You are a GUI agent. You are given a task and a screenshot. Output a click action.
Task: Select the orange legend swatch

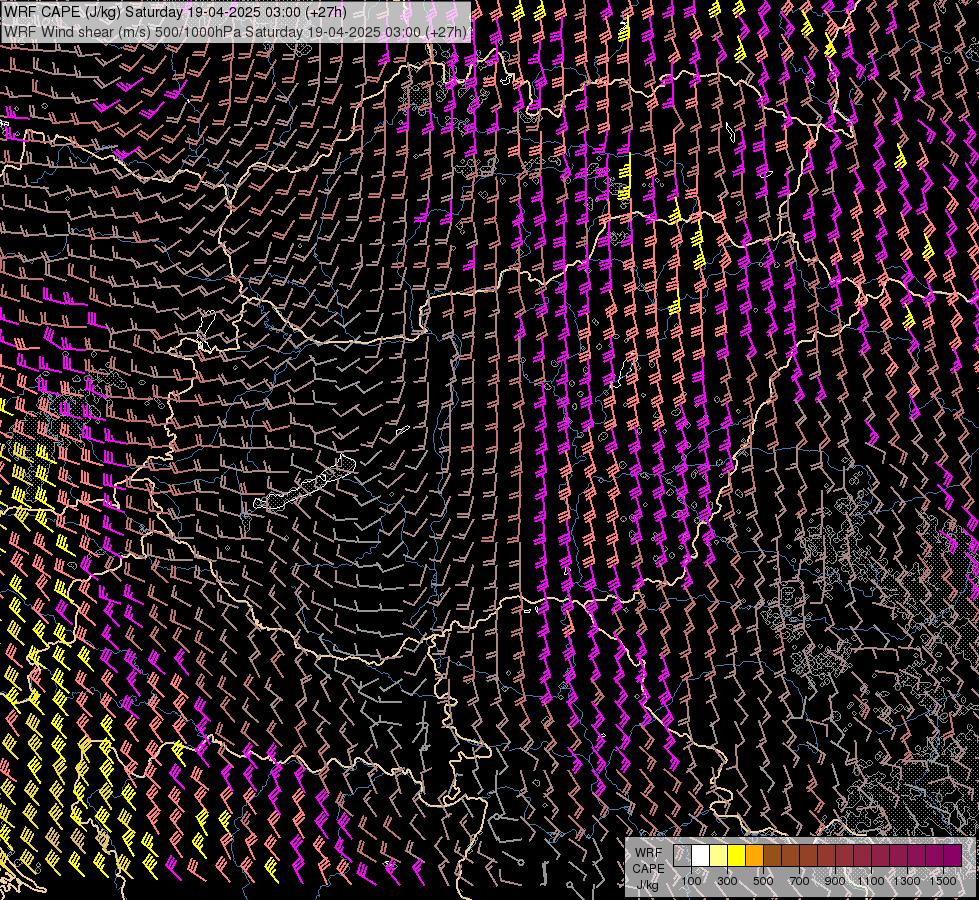point(754,856)
